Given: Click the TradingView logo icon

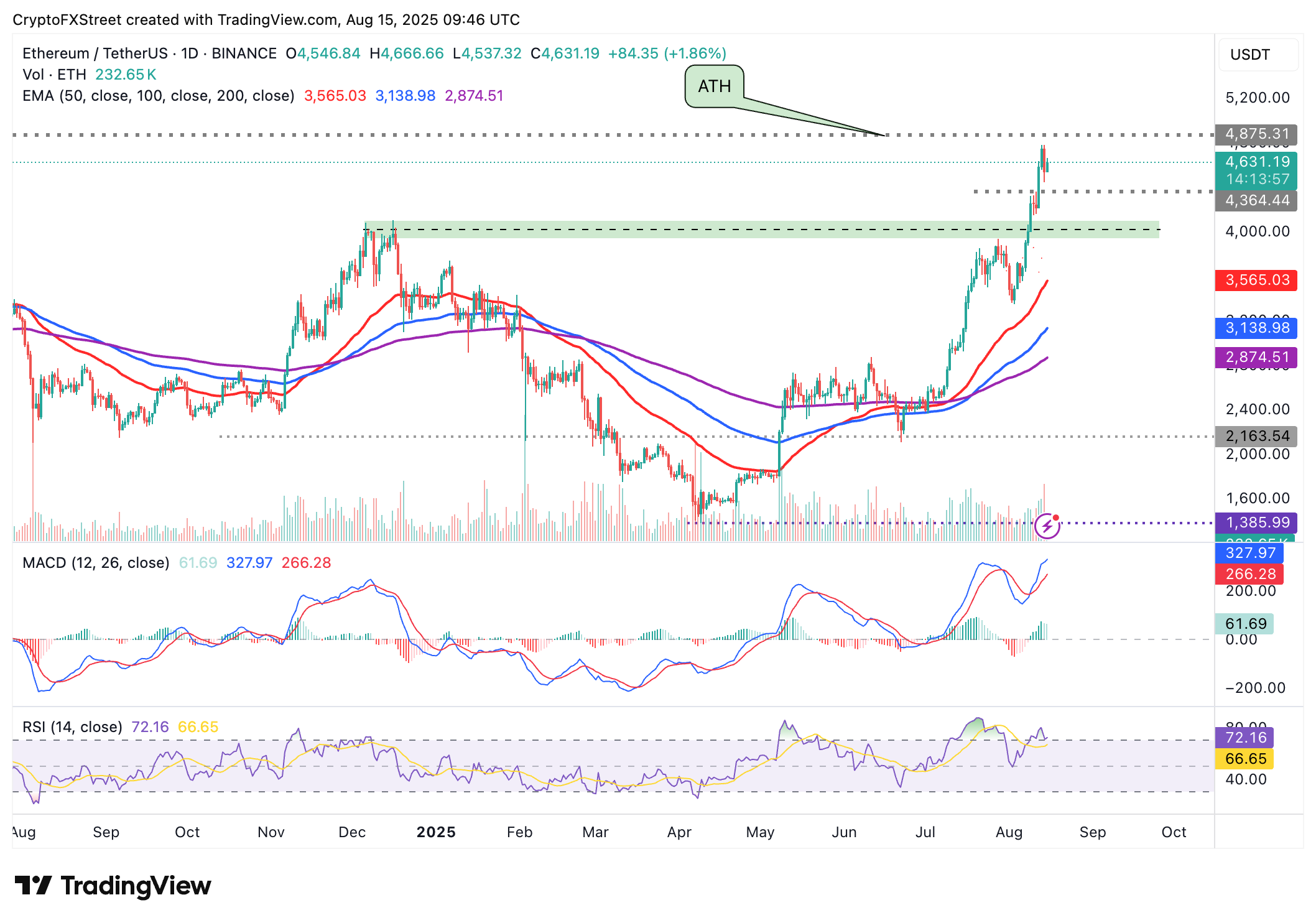Looking at the screenshot, I should (34, 885).
